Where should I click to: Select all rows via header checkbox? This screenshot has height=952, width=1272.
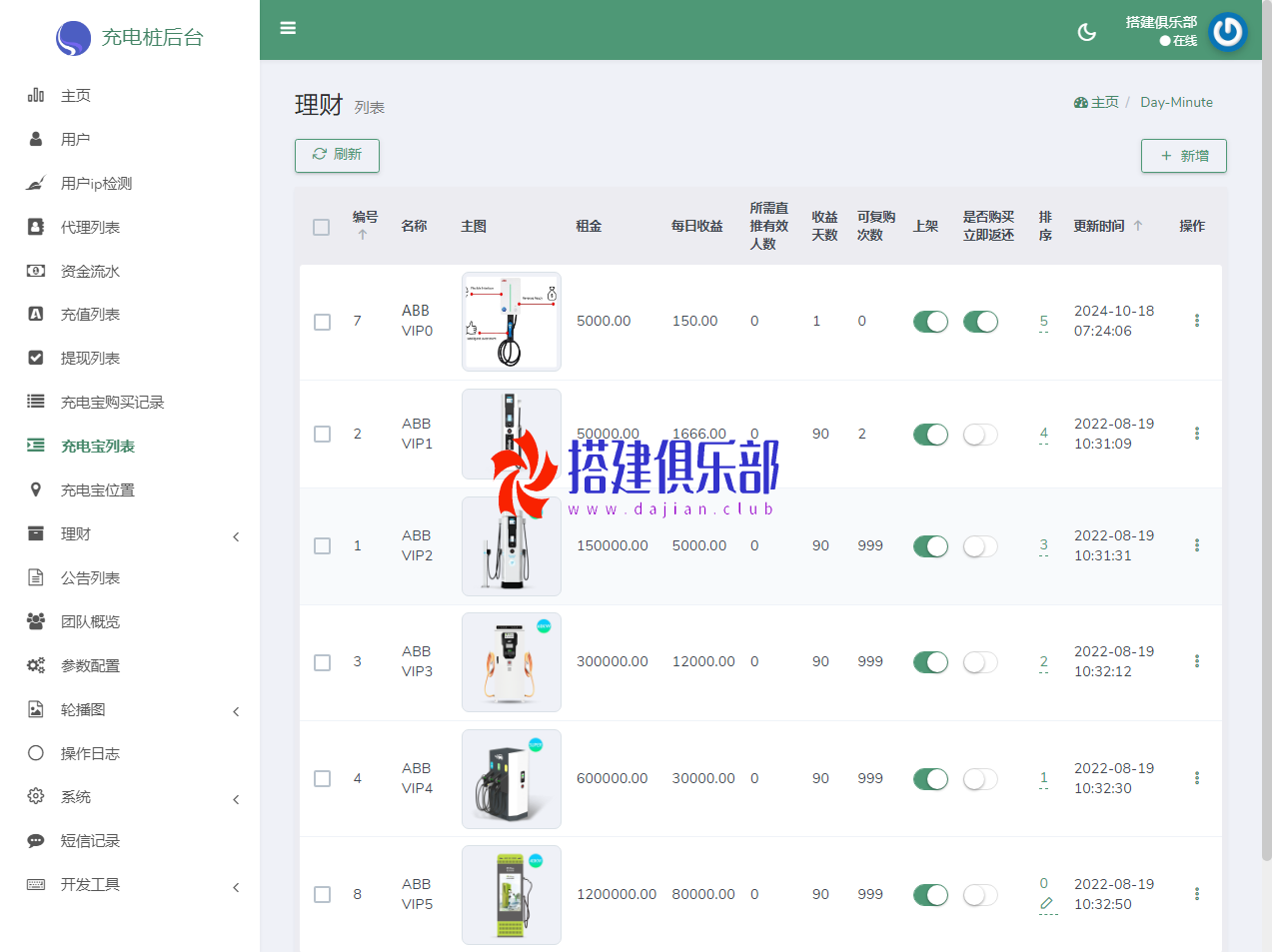click(x=321, y=227)
